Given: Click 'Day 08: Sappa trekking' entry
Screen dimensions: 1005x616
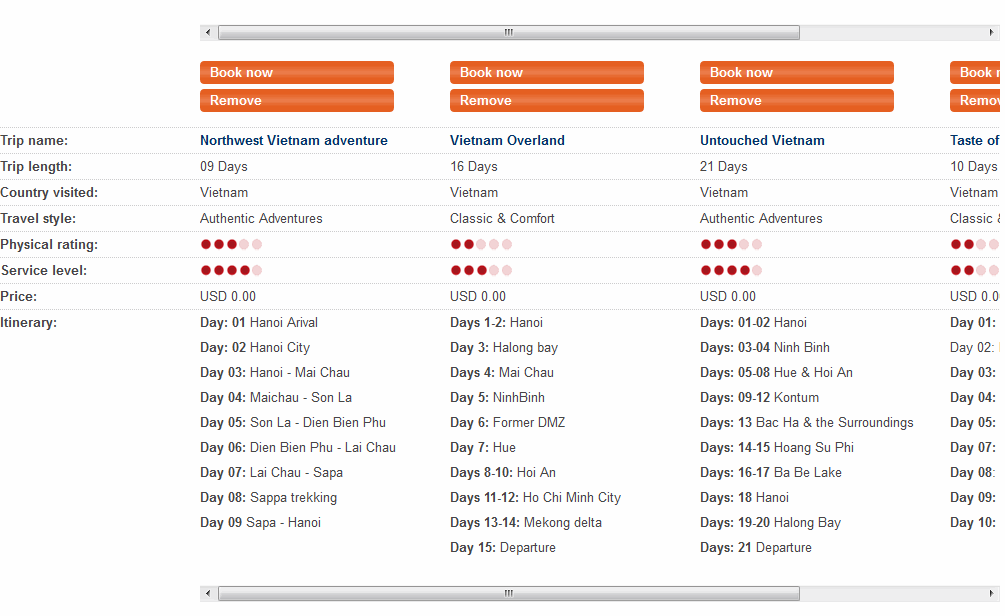Looking at the screenshot, I should (x=269, y=497).
